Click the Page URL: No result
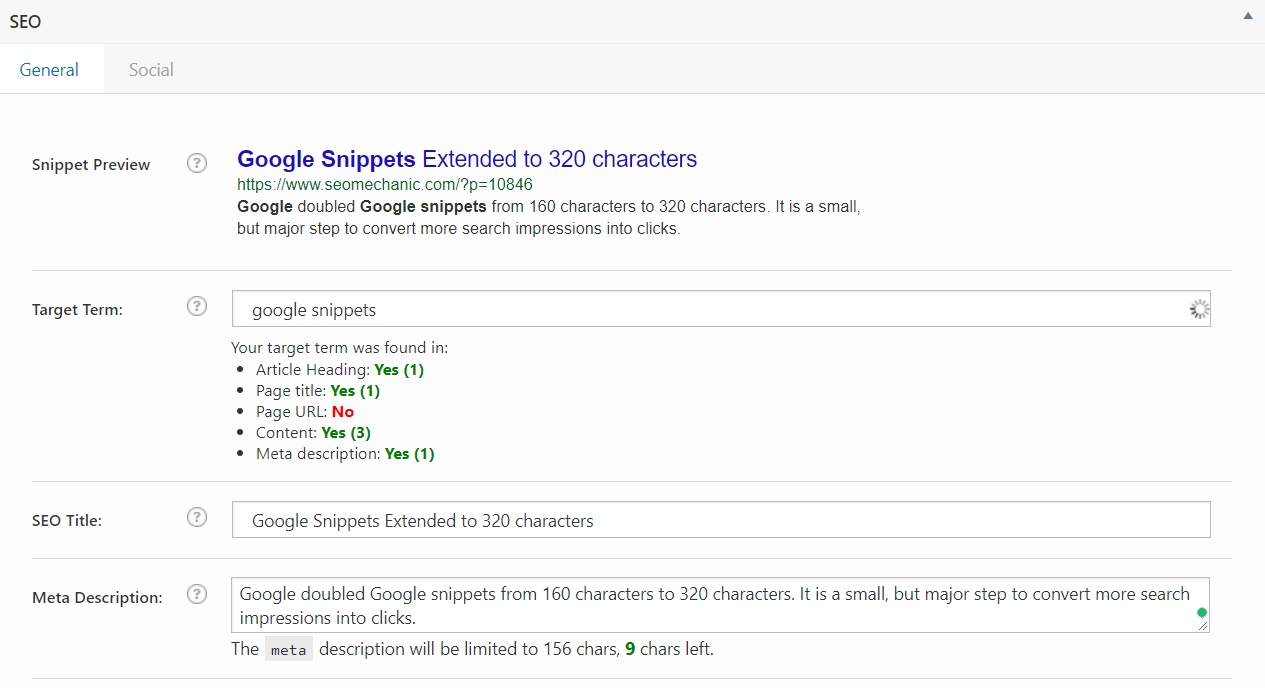 click(x=305, y=412)
